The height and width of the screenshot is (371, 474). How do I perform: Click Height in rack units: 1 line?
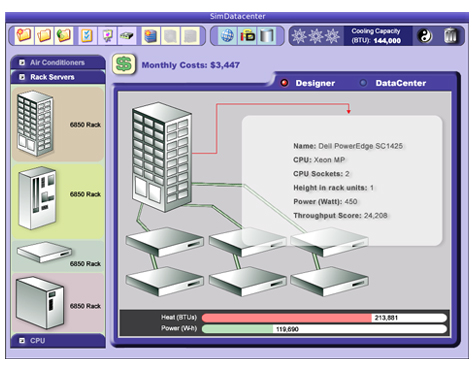333,188
